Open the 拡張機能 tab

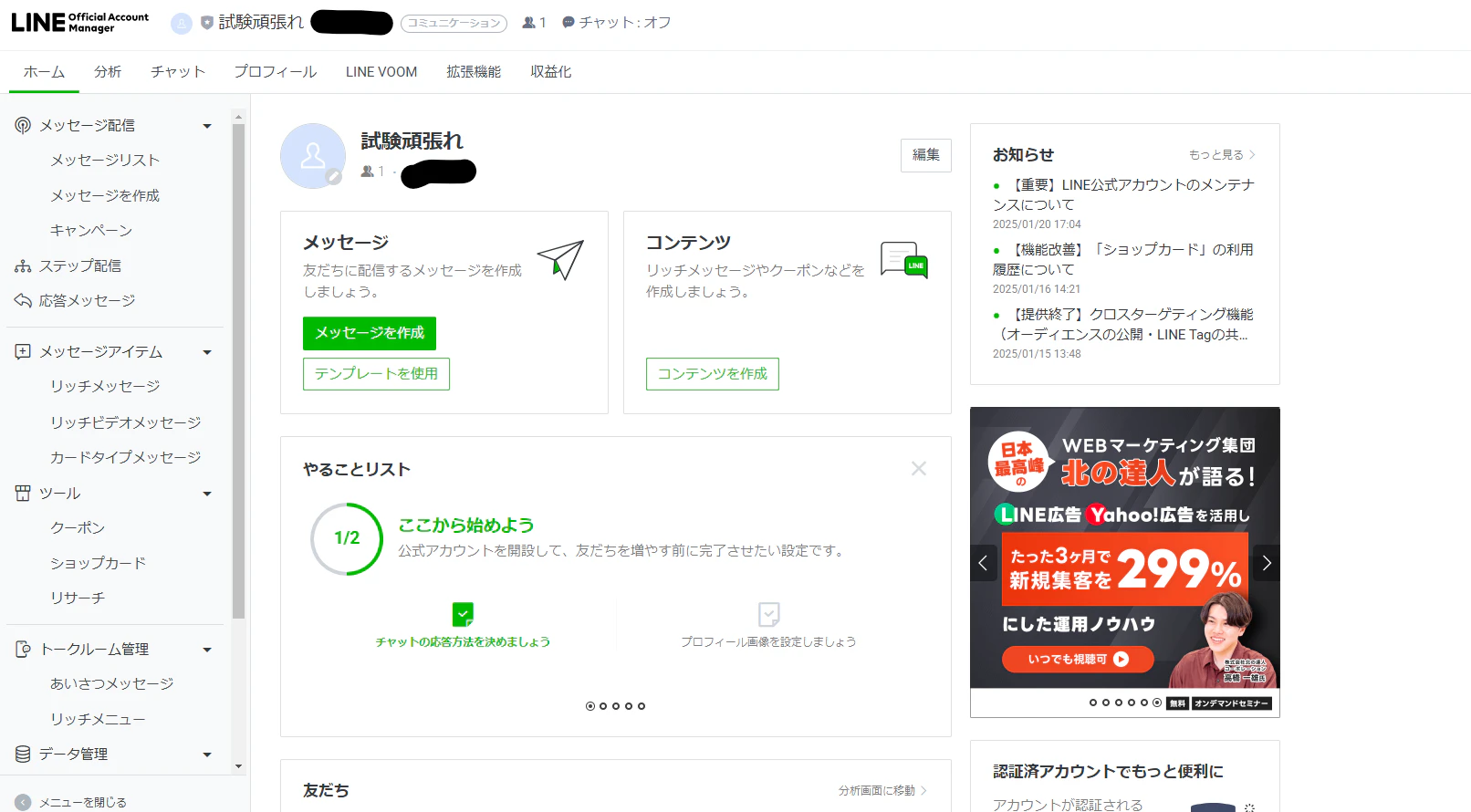click(474, 72)
